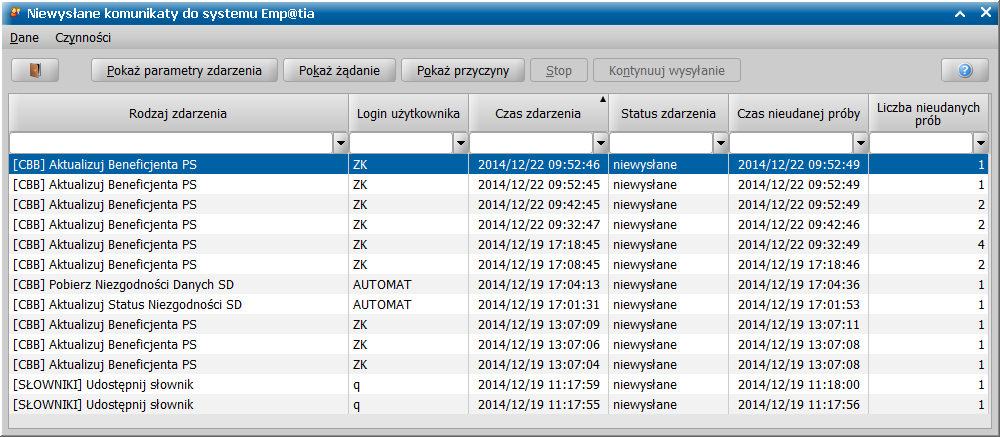Sort by Status zdarzenia column header
Image resolution: width=1000 pixels, height=437 pixels.
point(668,114)
